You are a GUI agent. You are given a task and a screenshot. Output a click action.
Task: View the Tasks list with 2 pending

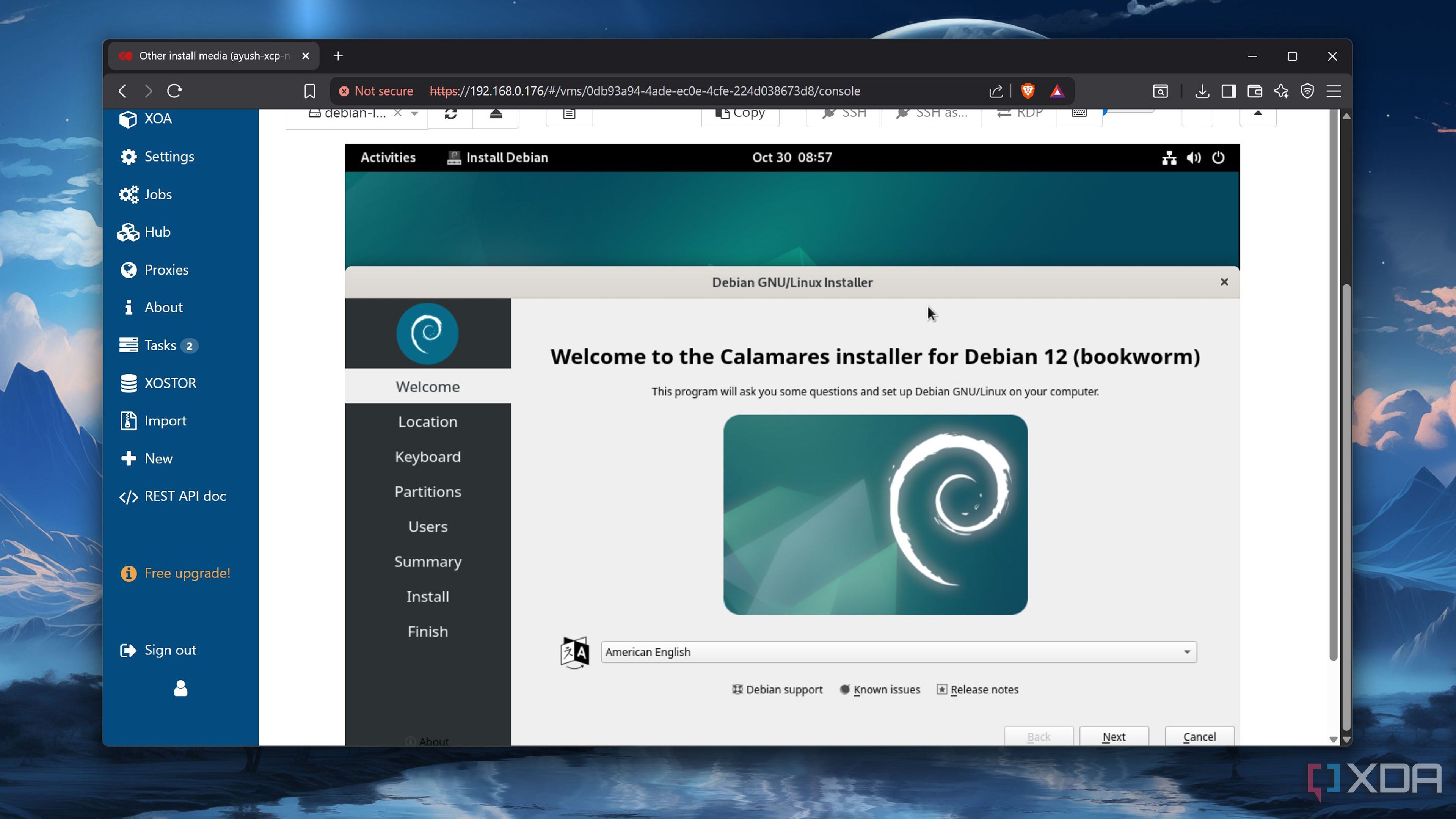pyautogui.click(x=159, y=345)
